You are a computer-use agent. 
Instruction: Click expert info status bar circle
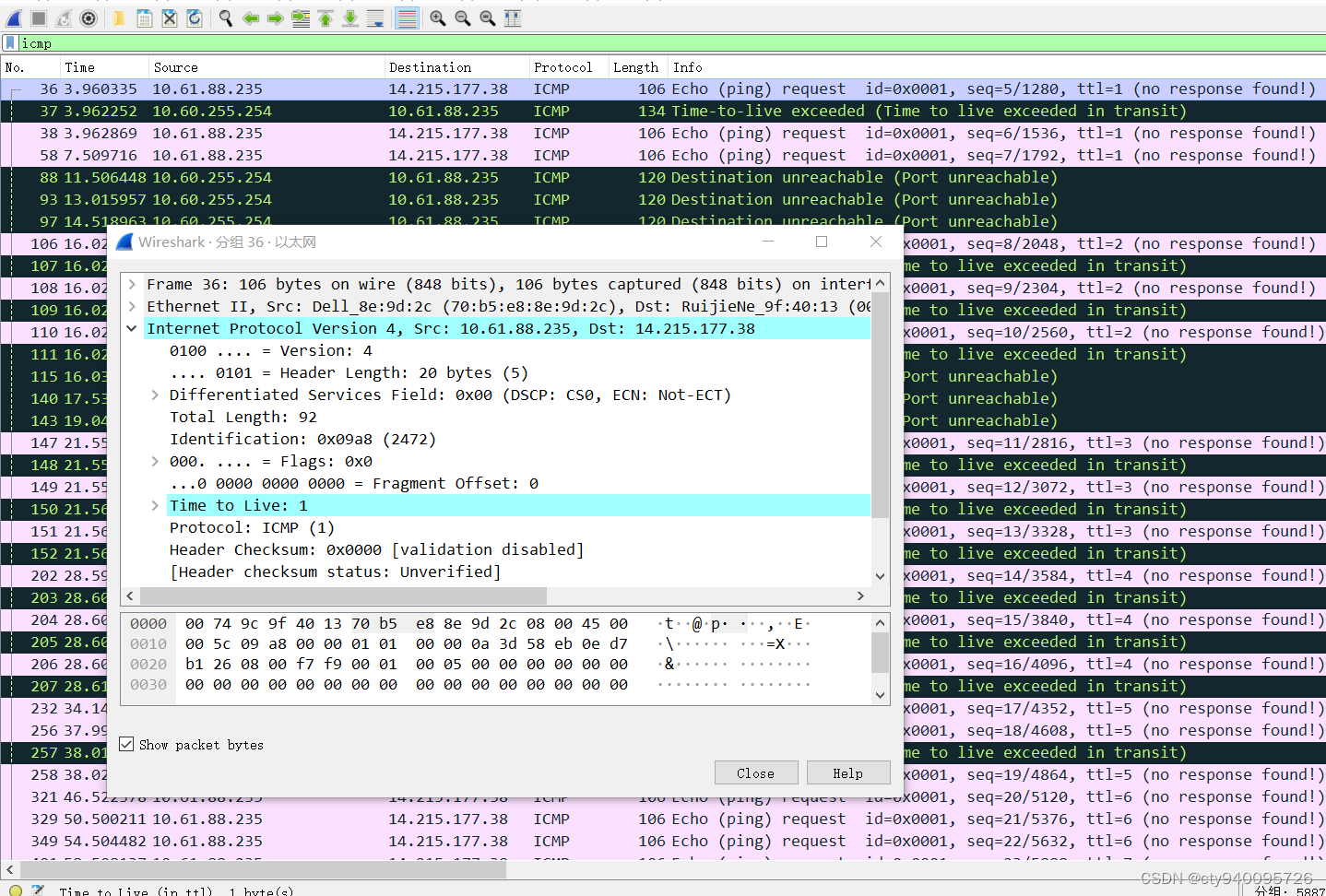point(16,890)
